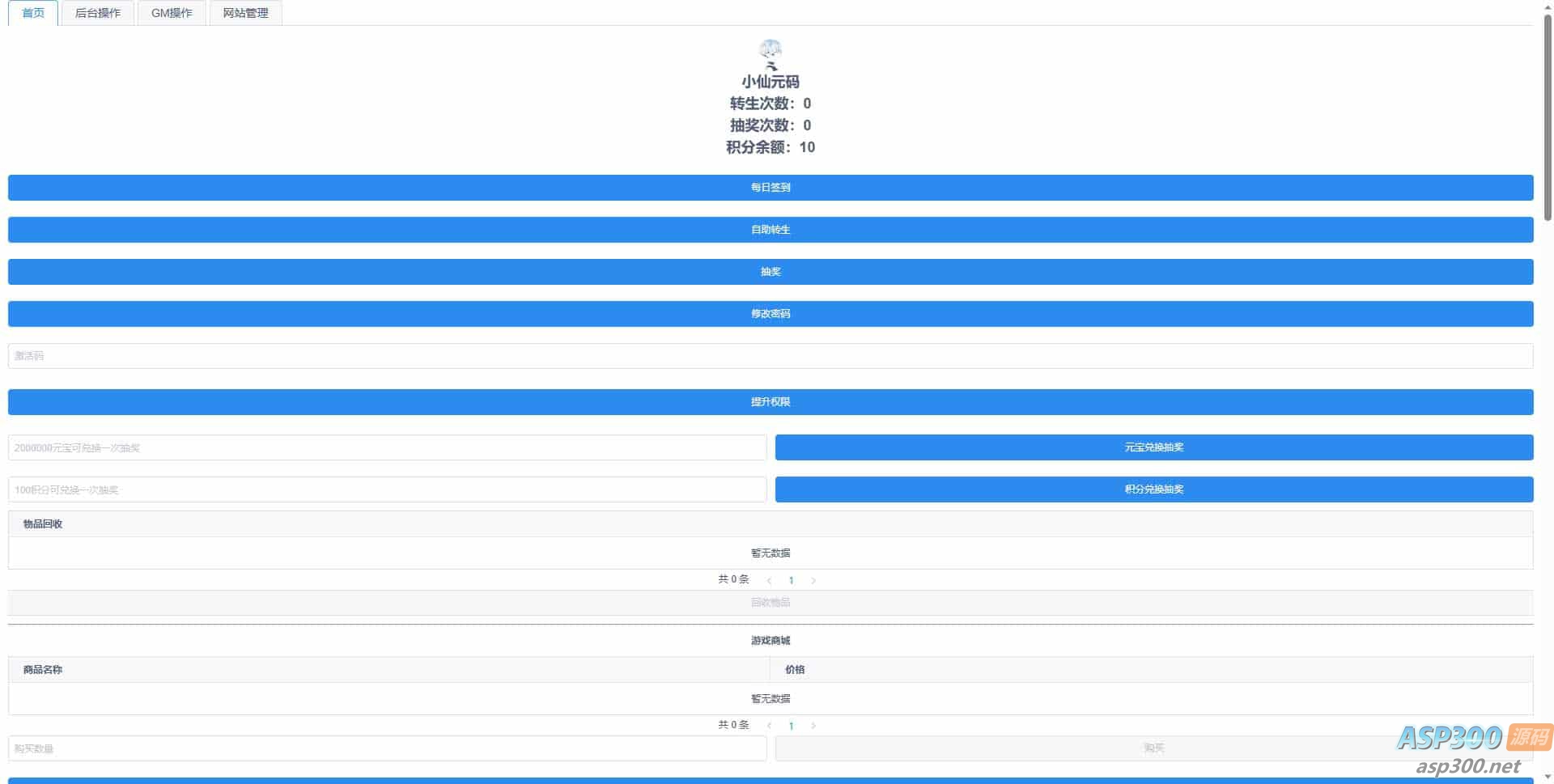Click the 自助转生 button

click(x=771, y=230)
